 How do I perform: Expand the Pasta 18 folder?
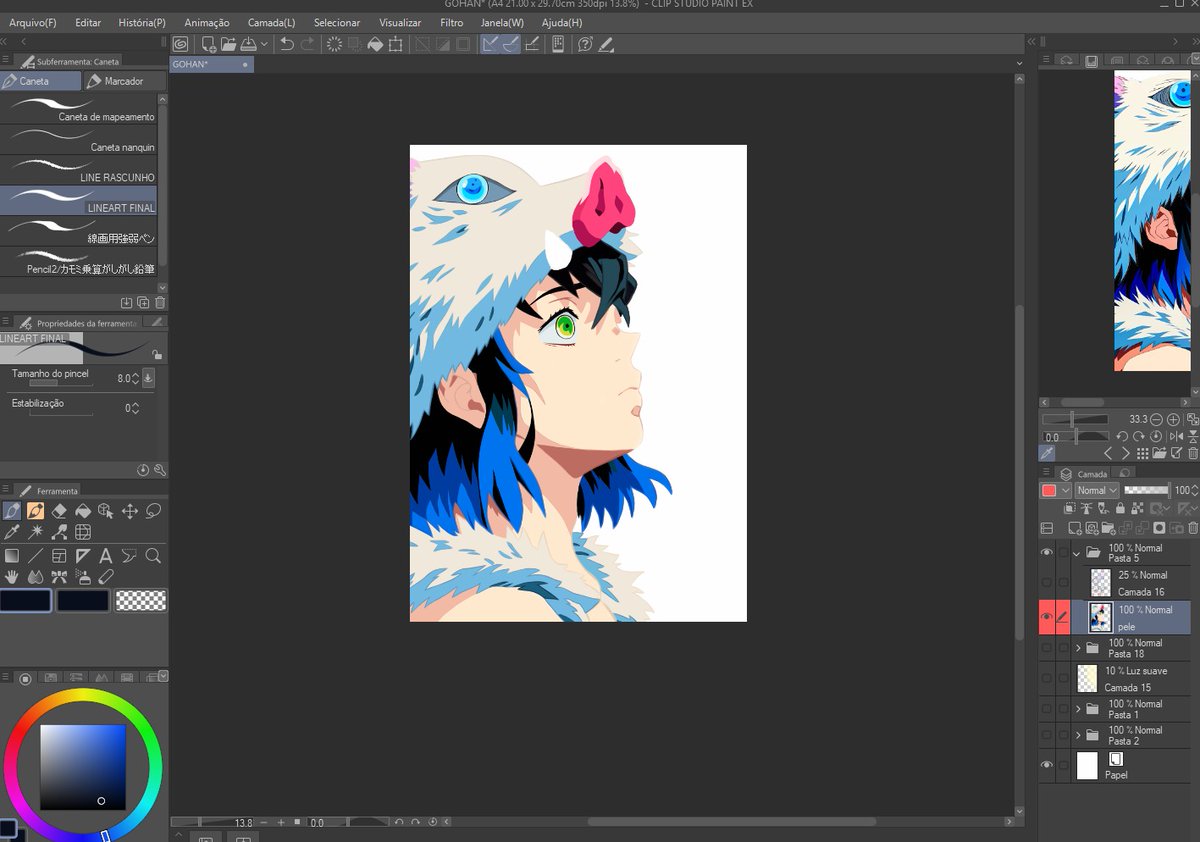click(1077, 648)
